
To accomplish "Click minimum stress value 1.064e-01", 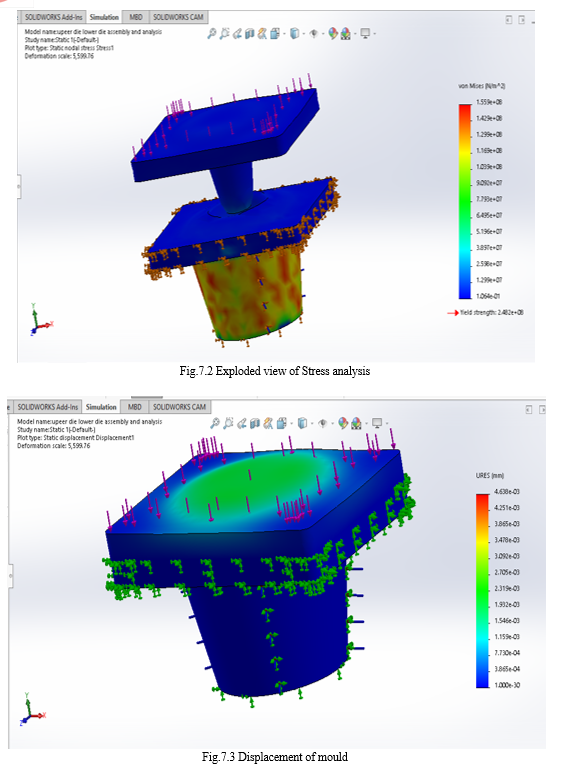I will click(489, 296).
